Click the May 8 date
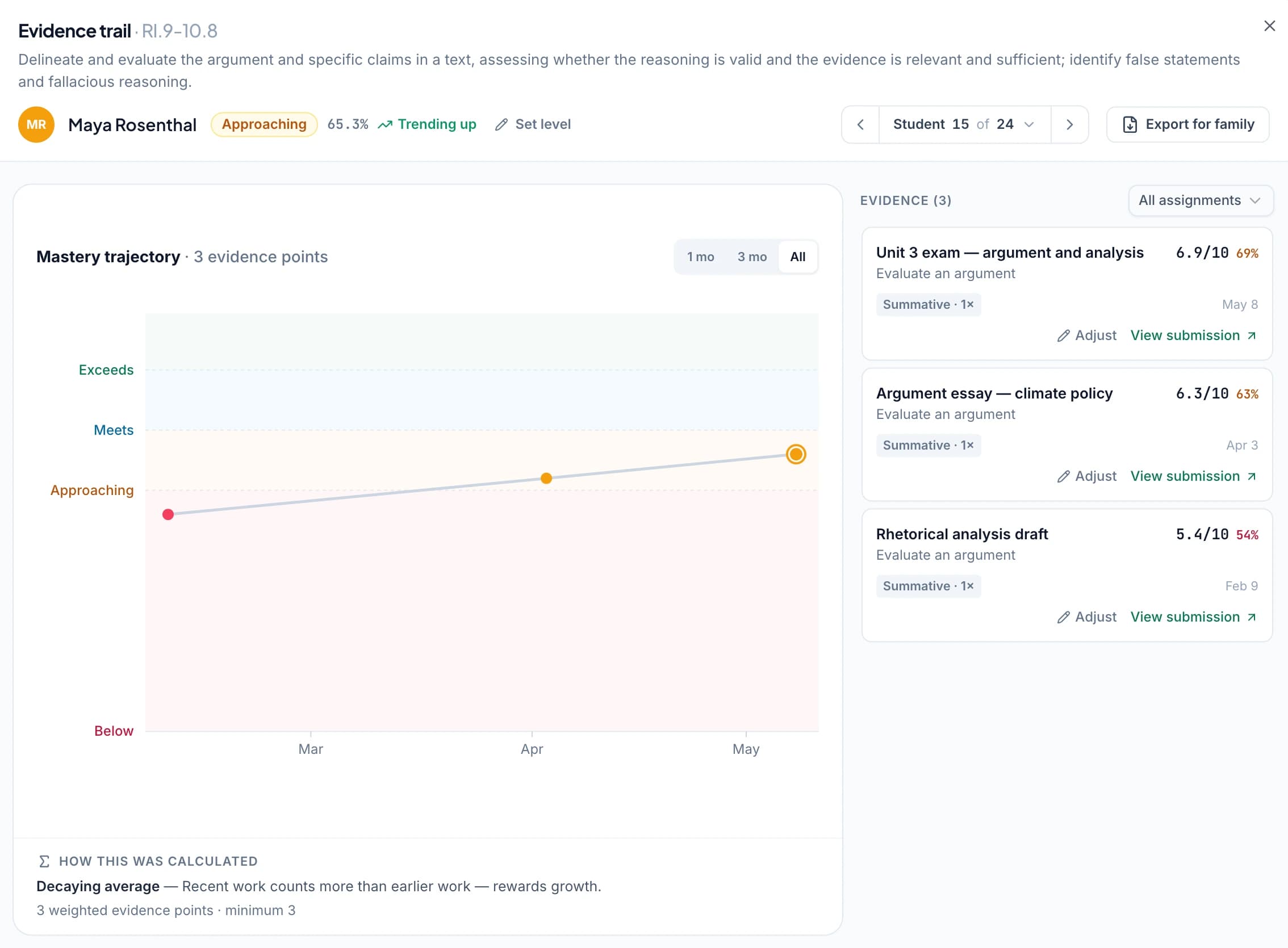This screenshot has height=948, width=1288. pyautogui.click(x=1240, y=305)
